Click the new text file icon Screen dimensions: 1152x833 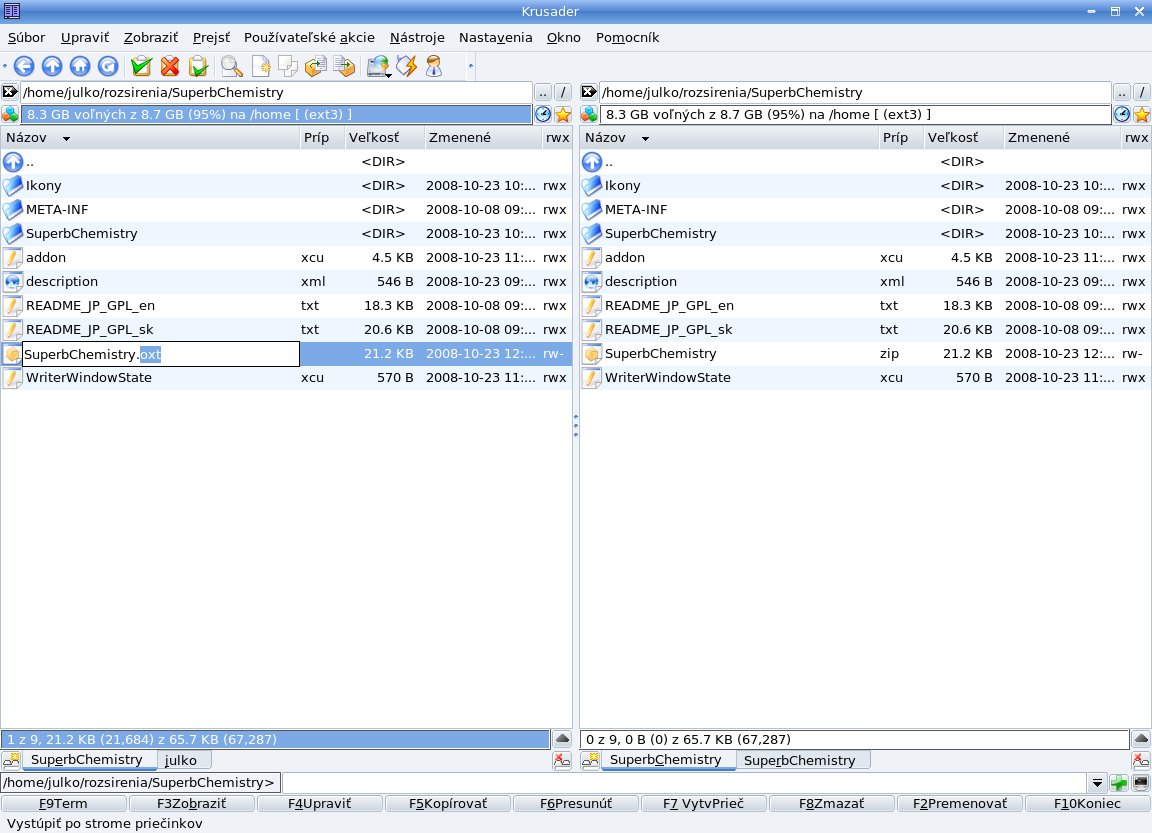tap(261, 66)
